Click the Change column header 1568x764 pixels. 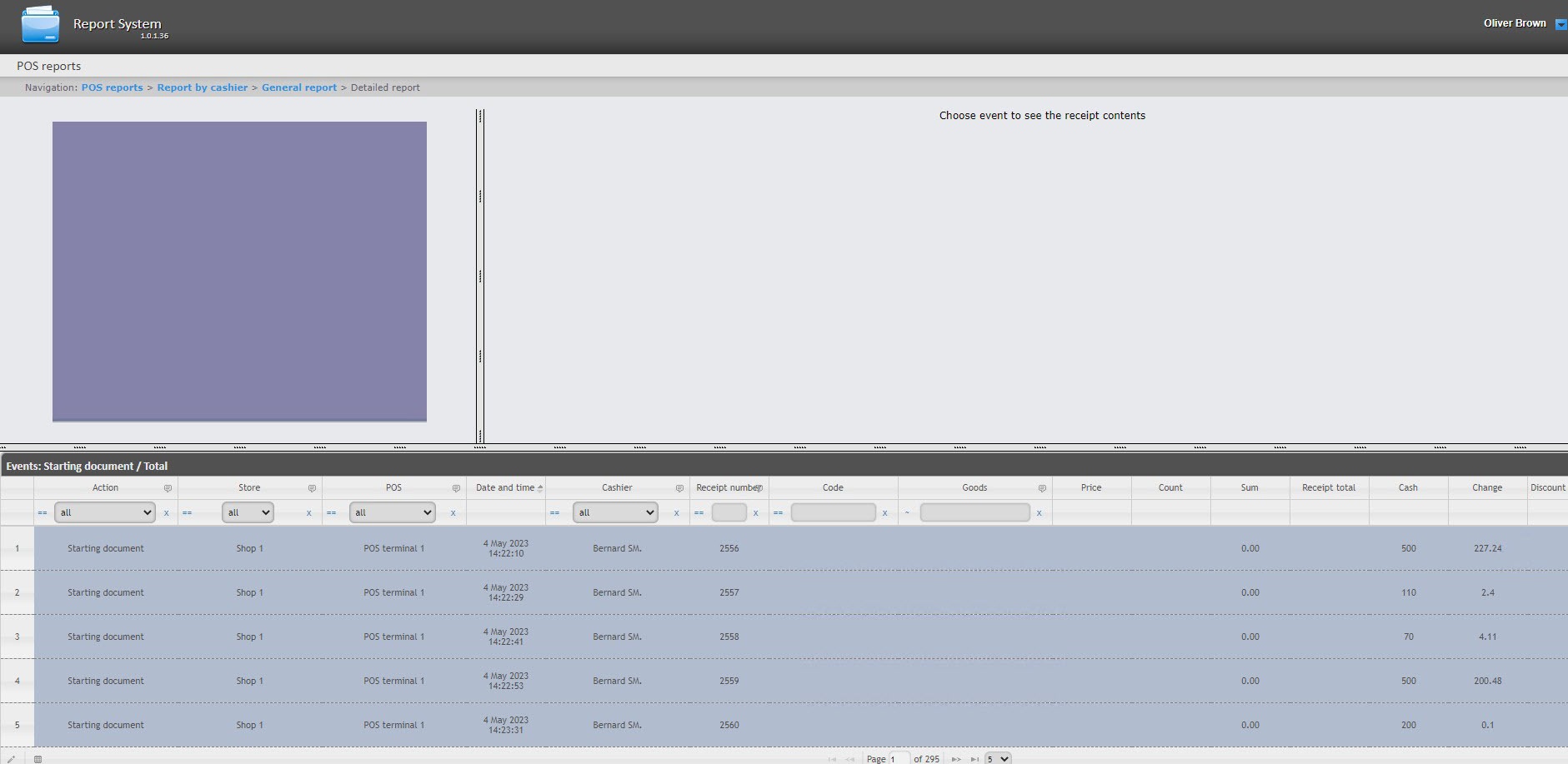(x=1487, y=487)
